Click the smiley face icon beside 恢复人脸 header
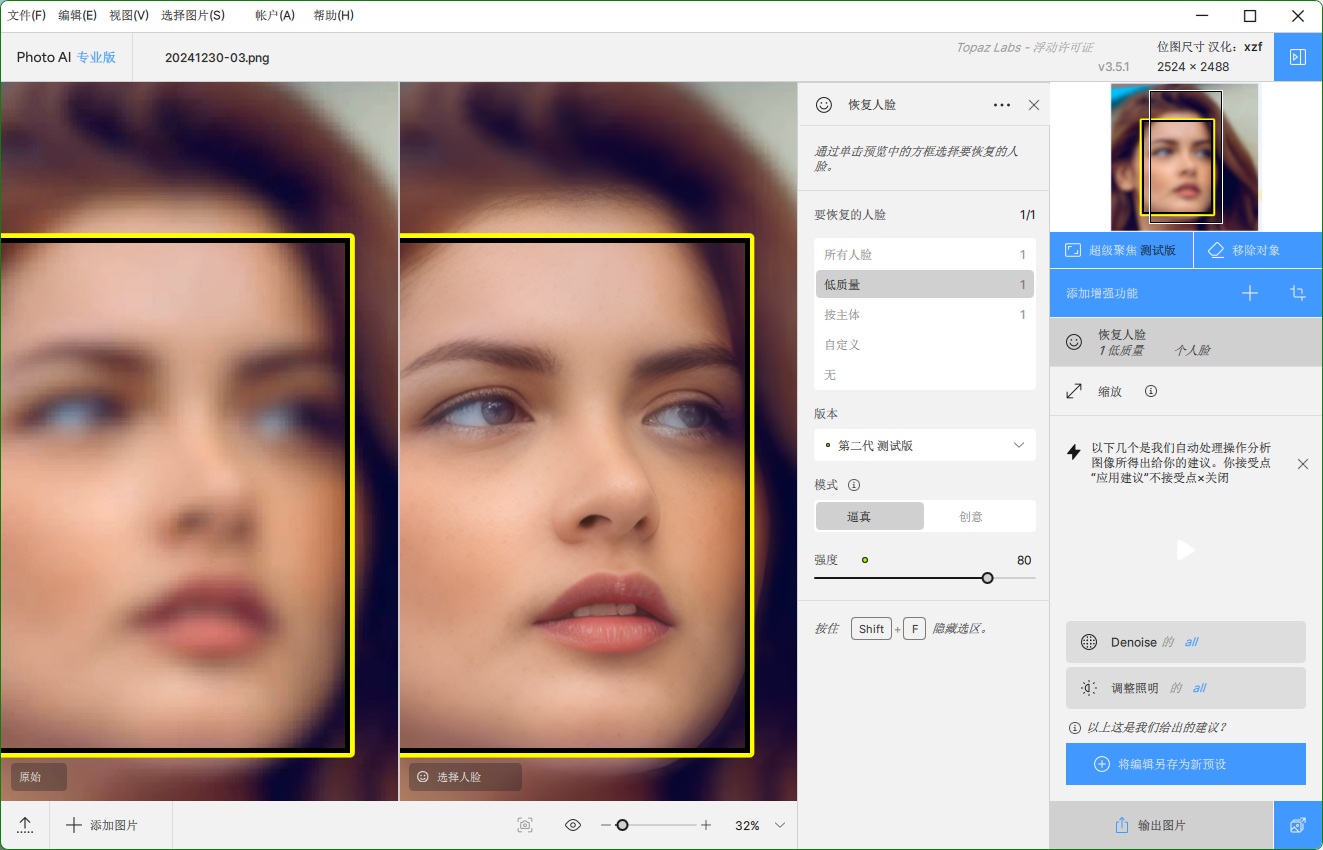 click(824, 104)
